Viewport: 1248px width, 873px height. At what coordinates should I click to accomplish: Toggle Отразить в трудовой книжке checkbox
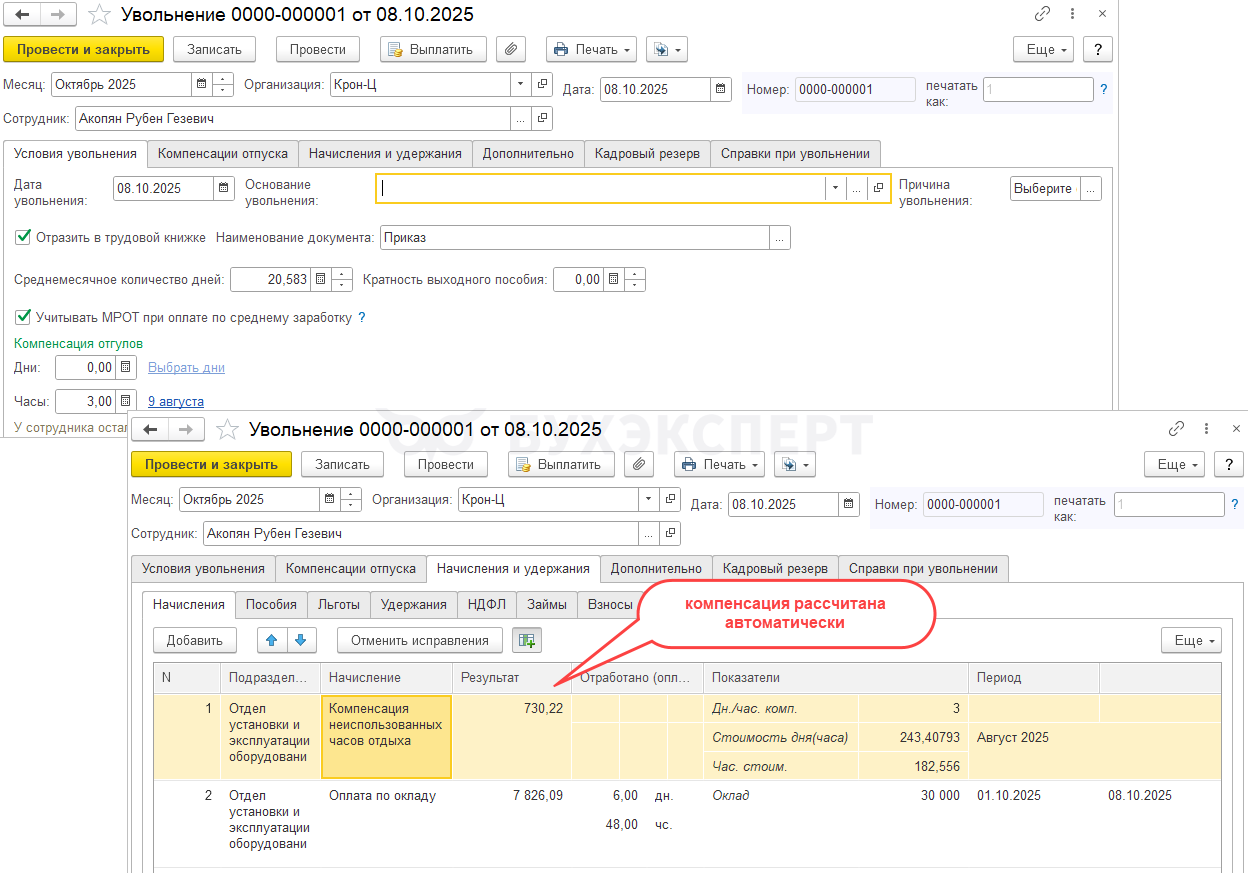click(23, 238)
